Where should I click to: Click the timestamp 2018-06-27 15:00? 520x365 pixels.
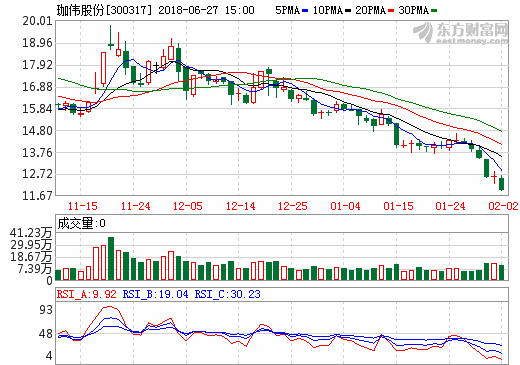coord(206,10)
